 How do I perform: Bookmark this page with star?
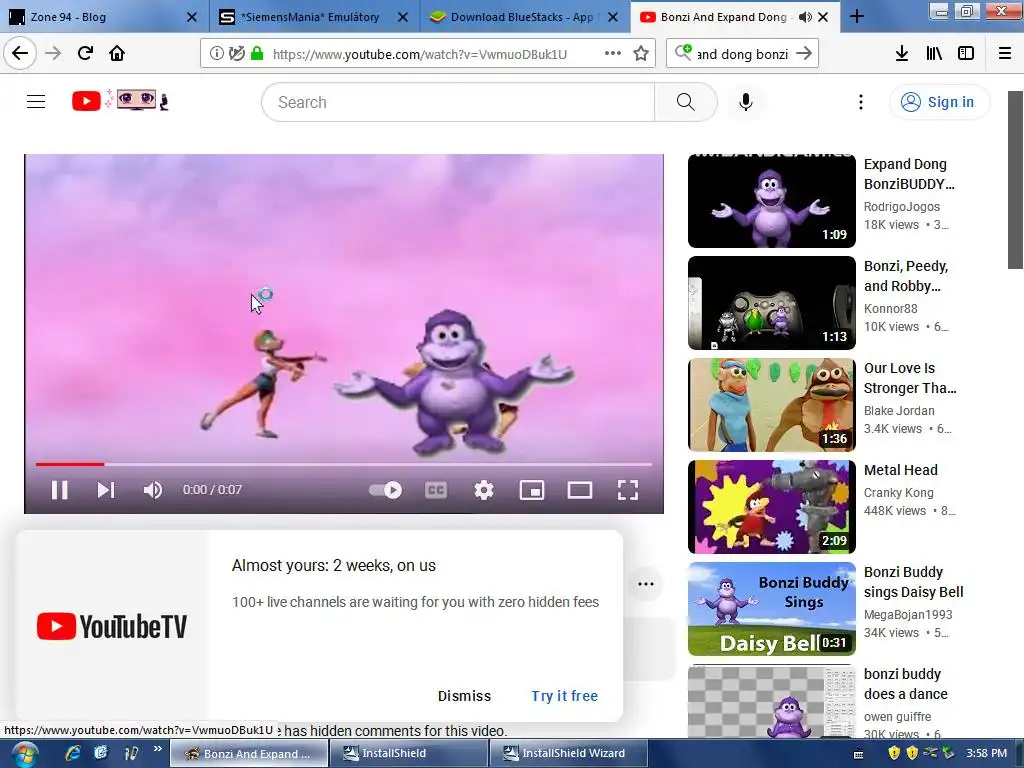(641, 54)
